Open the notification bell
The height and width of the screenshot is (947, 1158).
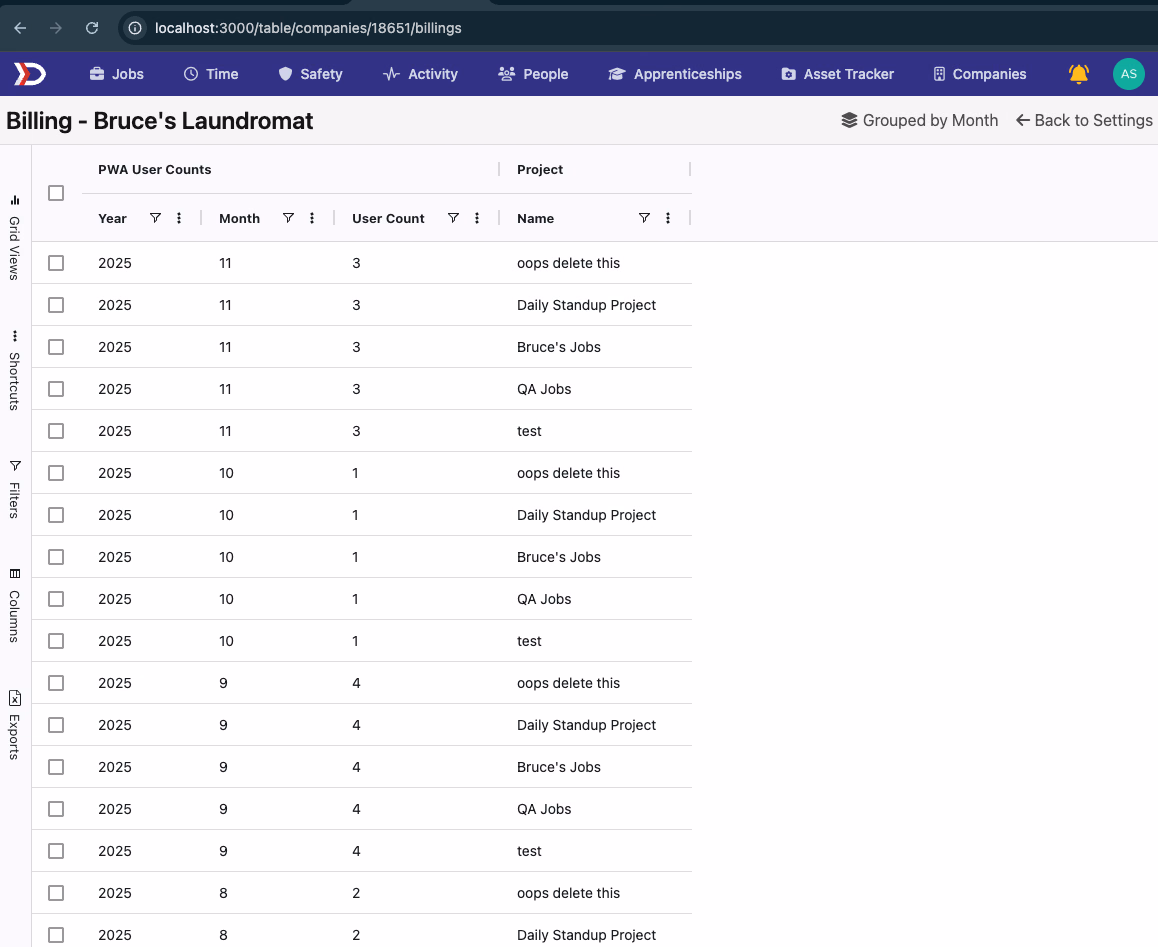(1079, 74)
